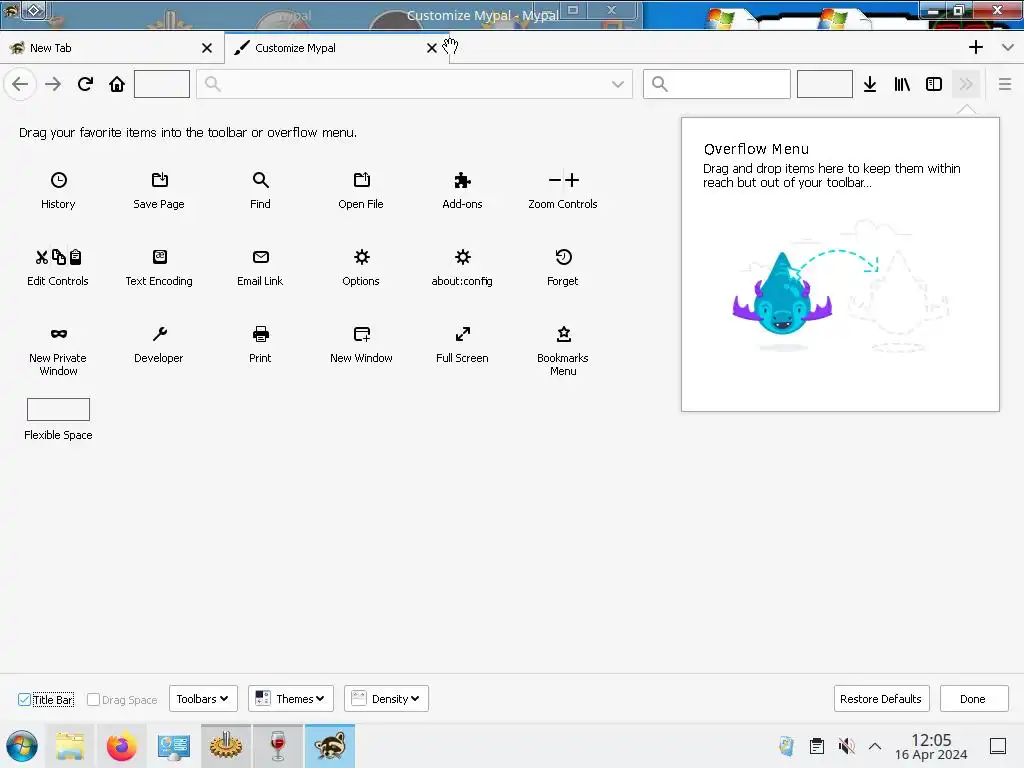Image resolution: width=1024 pixels, height=768 pixels.
Task: Click the about:config gear icon
Action: click(x=462, y=257)
